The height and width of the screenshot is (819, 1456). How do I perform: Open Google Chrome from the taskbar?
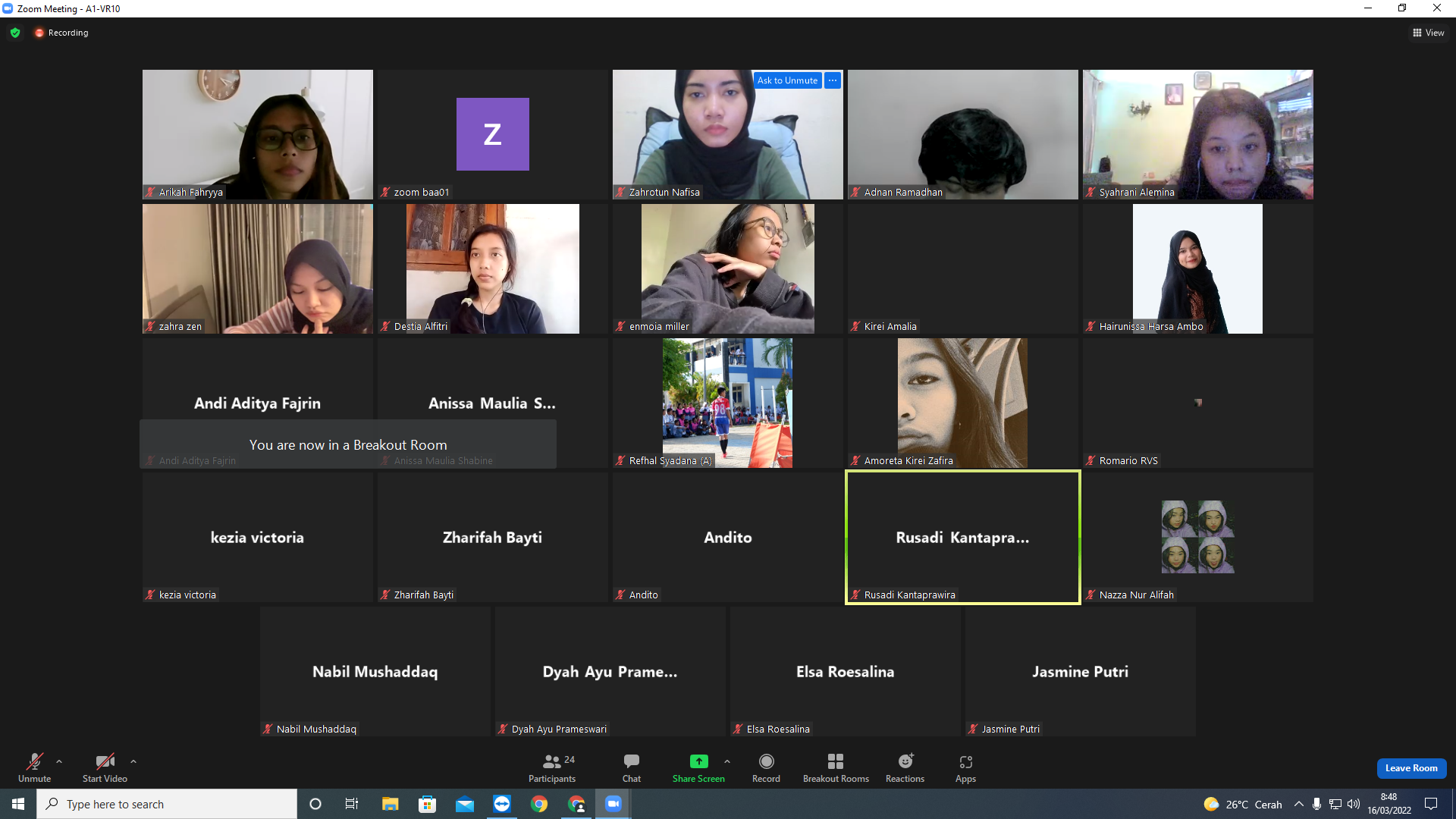pos(539,804)
